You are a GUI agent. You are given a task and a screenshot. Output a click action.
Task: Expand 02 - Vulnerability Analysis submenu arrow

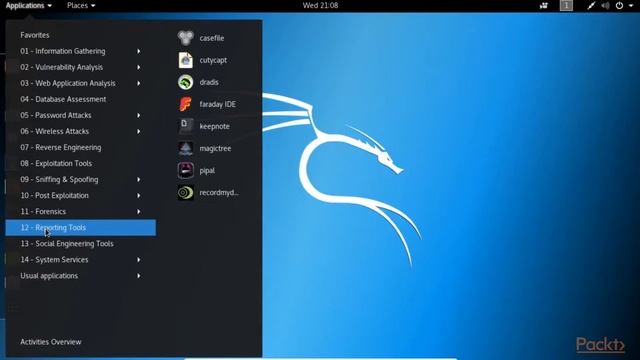(x=139, y=67)
